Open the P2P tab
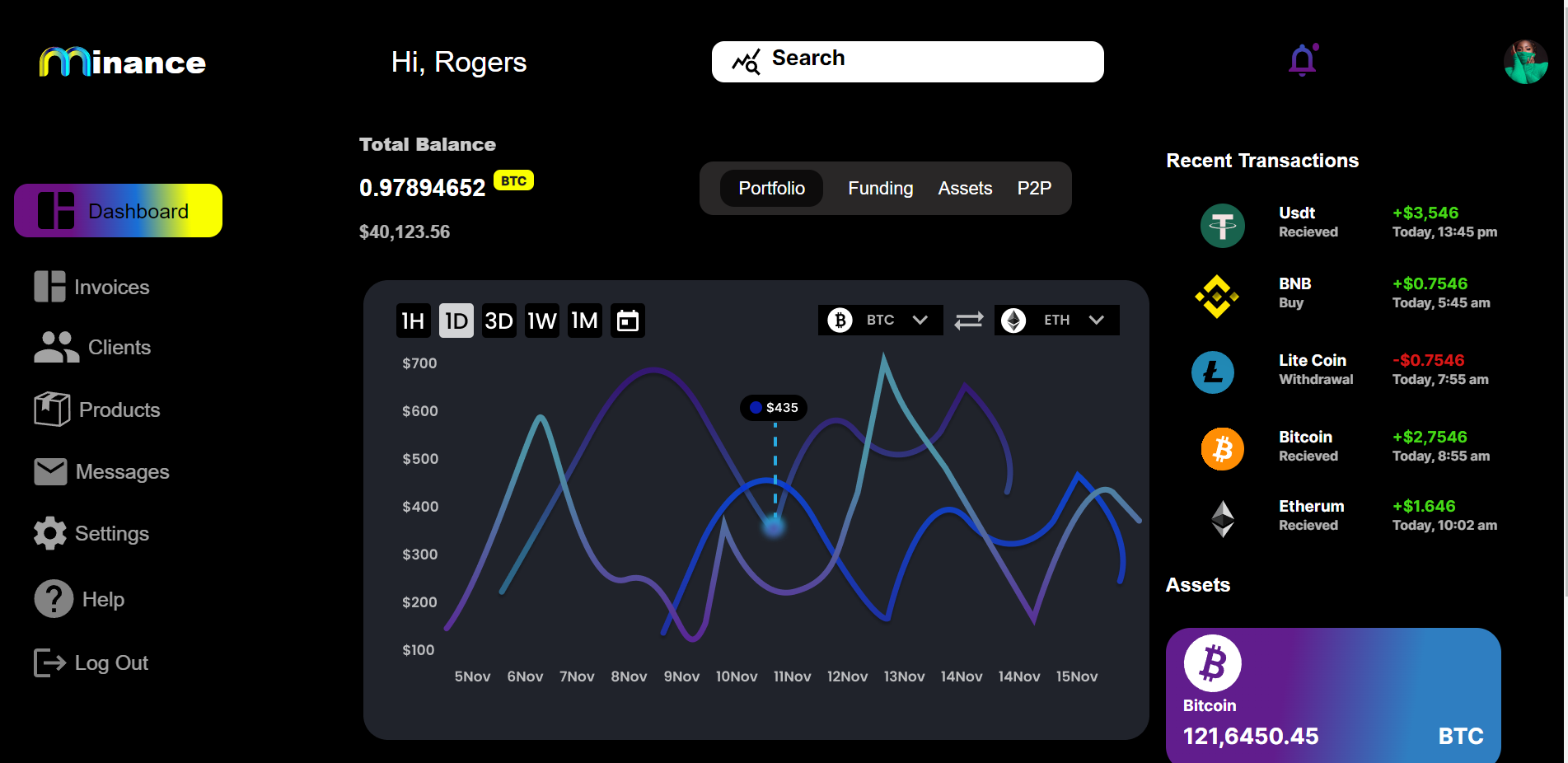Viewport: 1568px width, 763px height. coord(1034,188)
